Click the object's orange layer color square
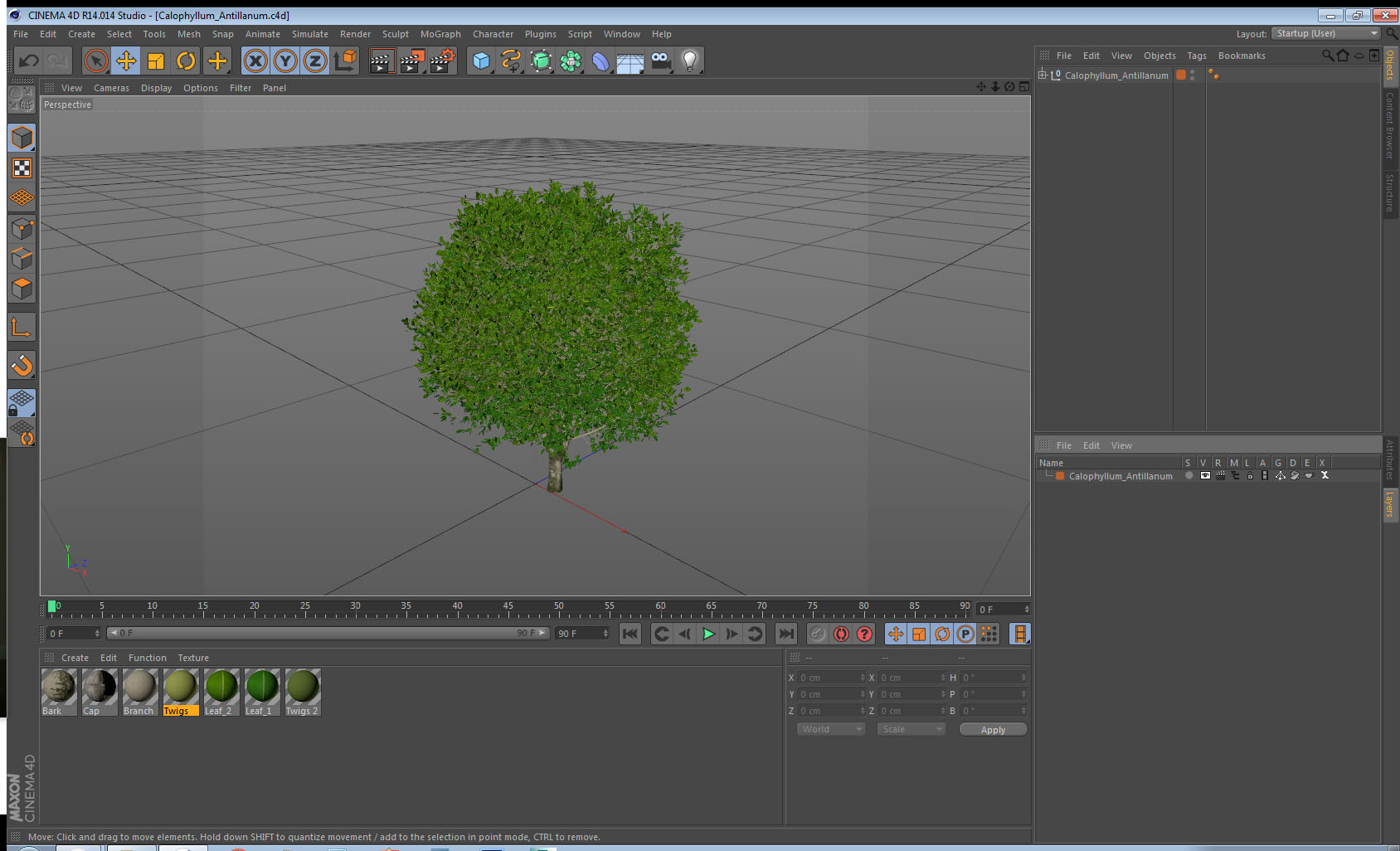This screenshot has height=851, width=1400. [x=1180, y=75]
